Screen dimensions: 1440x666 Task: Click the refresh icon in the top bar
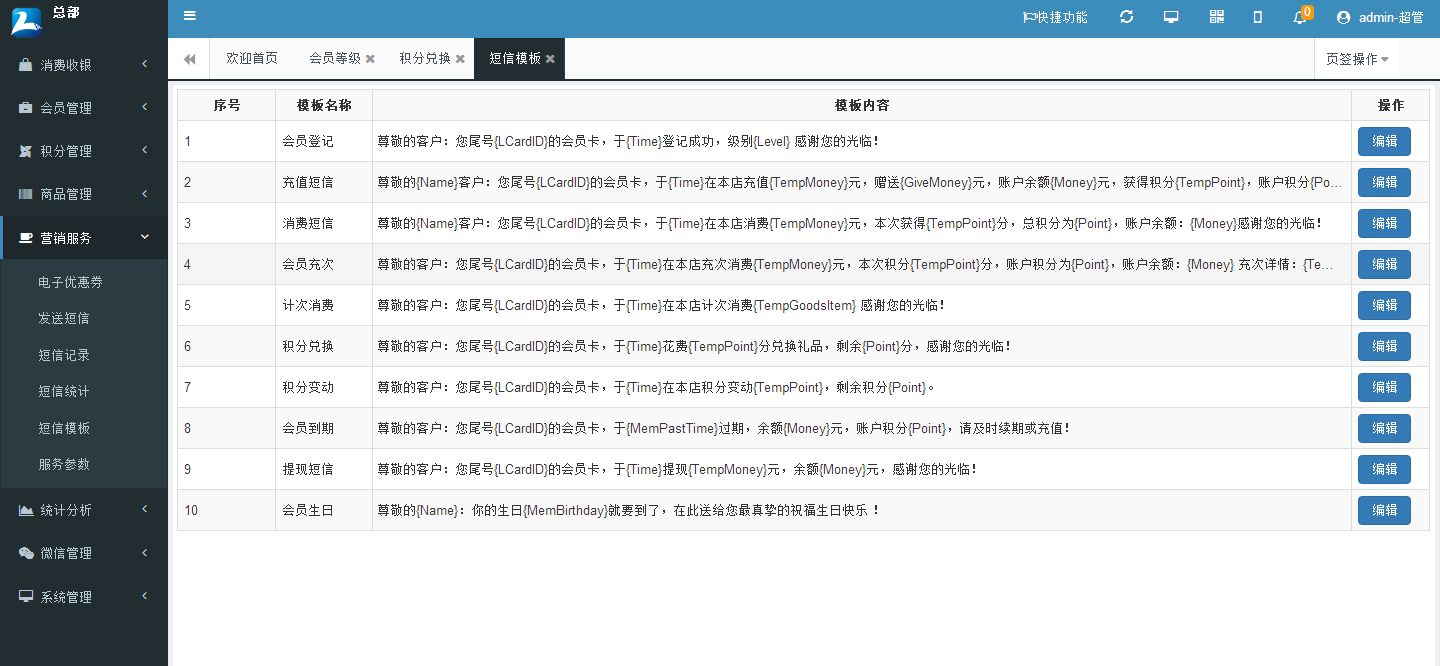1126,16
